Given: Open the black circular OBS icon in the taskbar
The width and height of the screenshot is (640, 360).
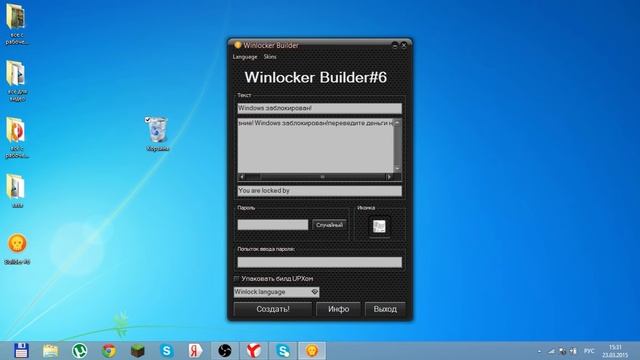Looking at the screenshot, I should [224, 351].
